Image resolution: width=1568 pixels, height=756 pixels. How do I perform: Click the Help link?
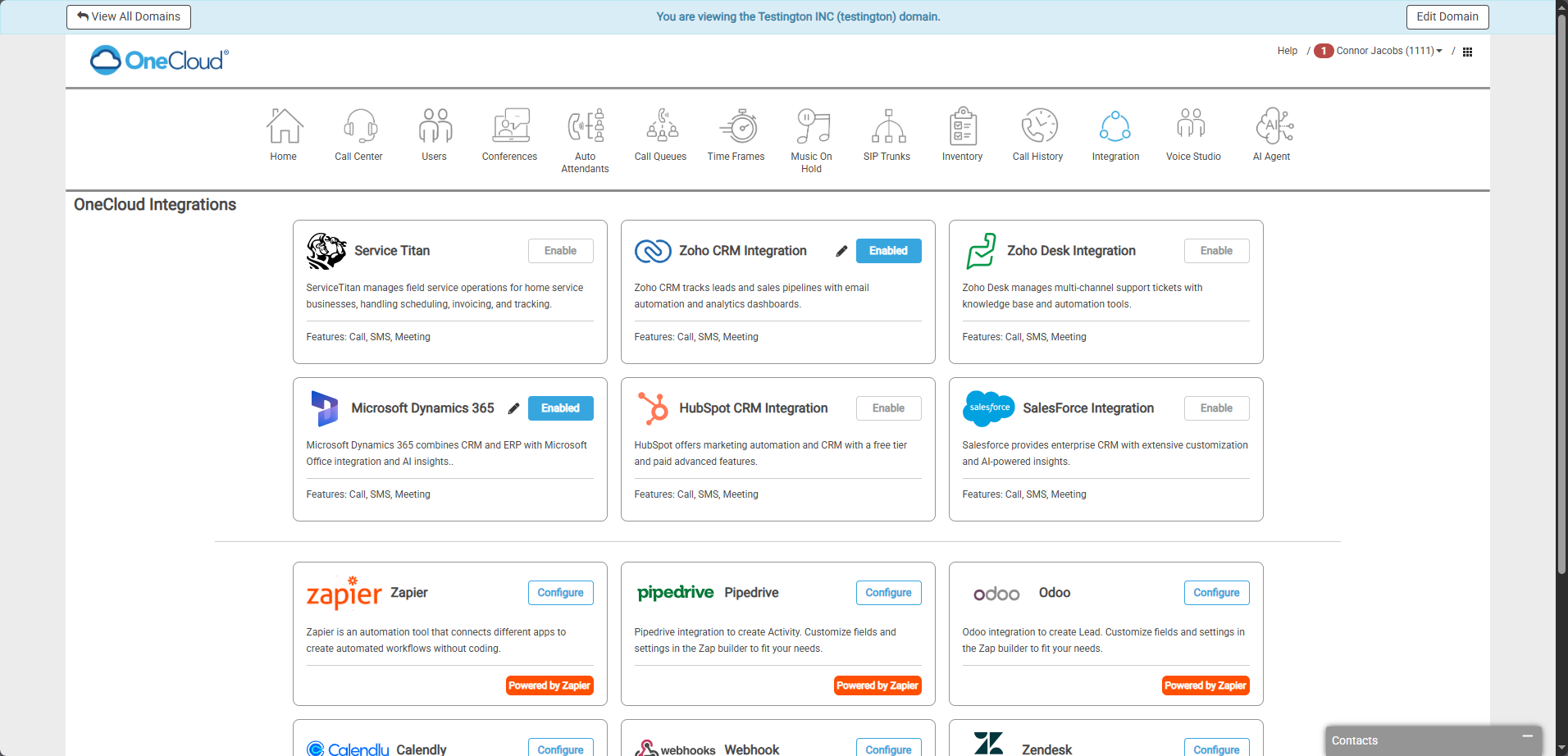click(x=1287, y=51)
